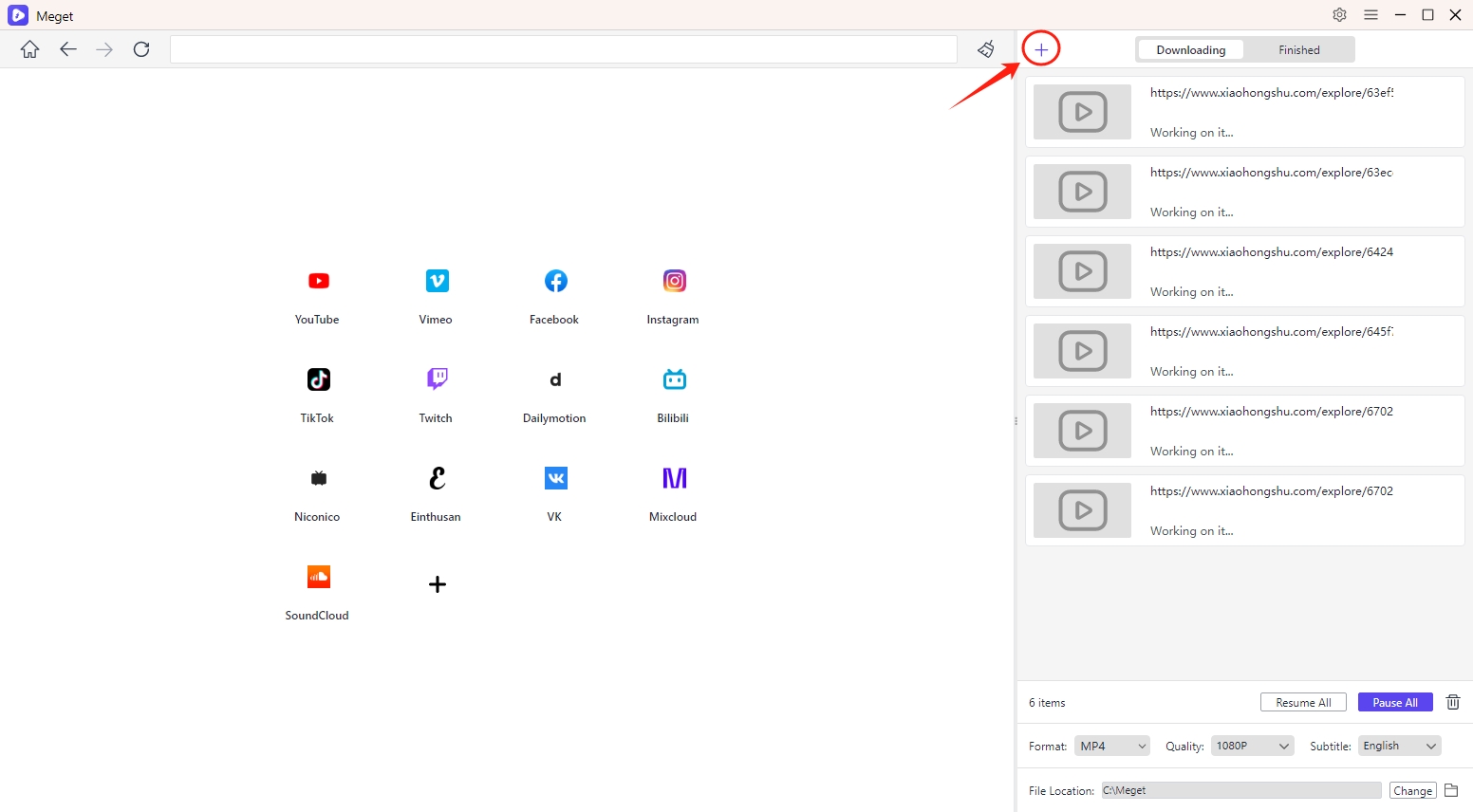
Task: Reload the current page
Action: (x=141, y=49)
